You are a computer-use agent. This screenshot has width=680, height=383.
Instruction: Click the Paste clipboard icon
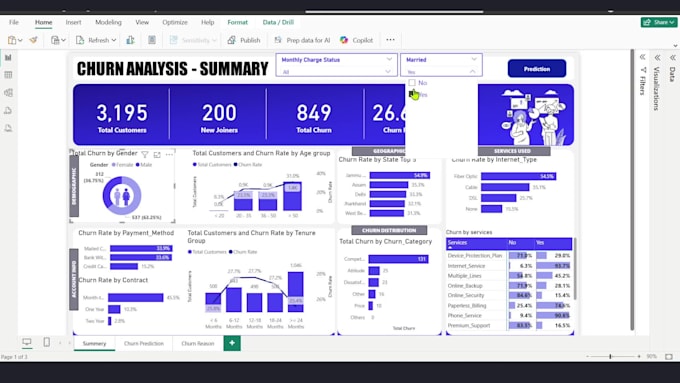pos(12,40)
